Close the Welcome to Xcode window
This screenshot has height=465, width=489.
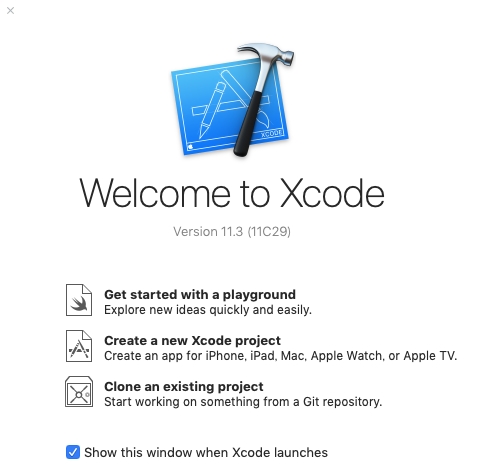(x=11, y=11)
